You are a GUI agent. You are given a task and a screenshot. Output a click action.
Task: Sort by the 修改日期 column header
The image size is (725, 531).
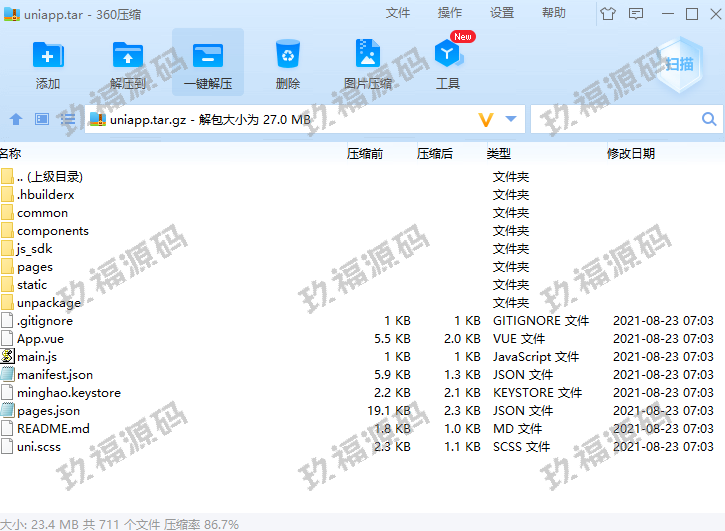[x=630, y=153]
